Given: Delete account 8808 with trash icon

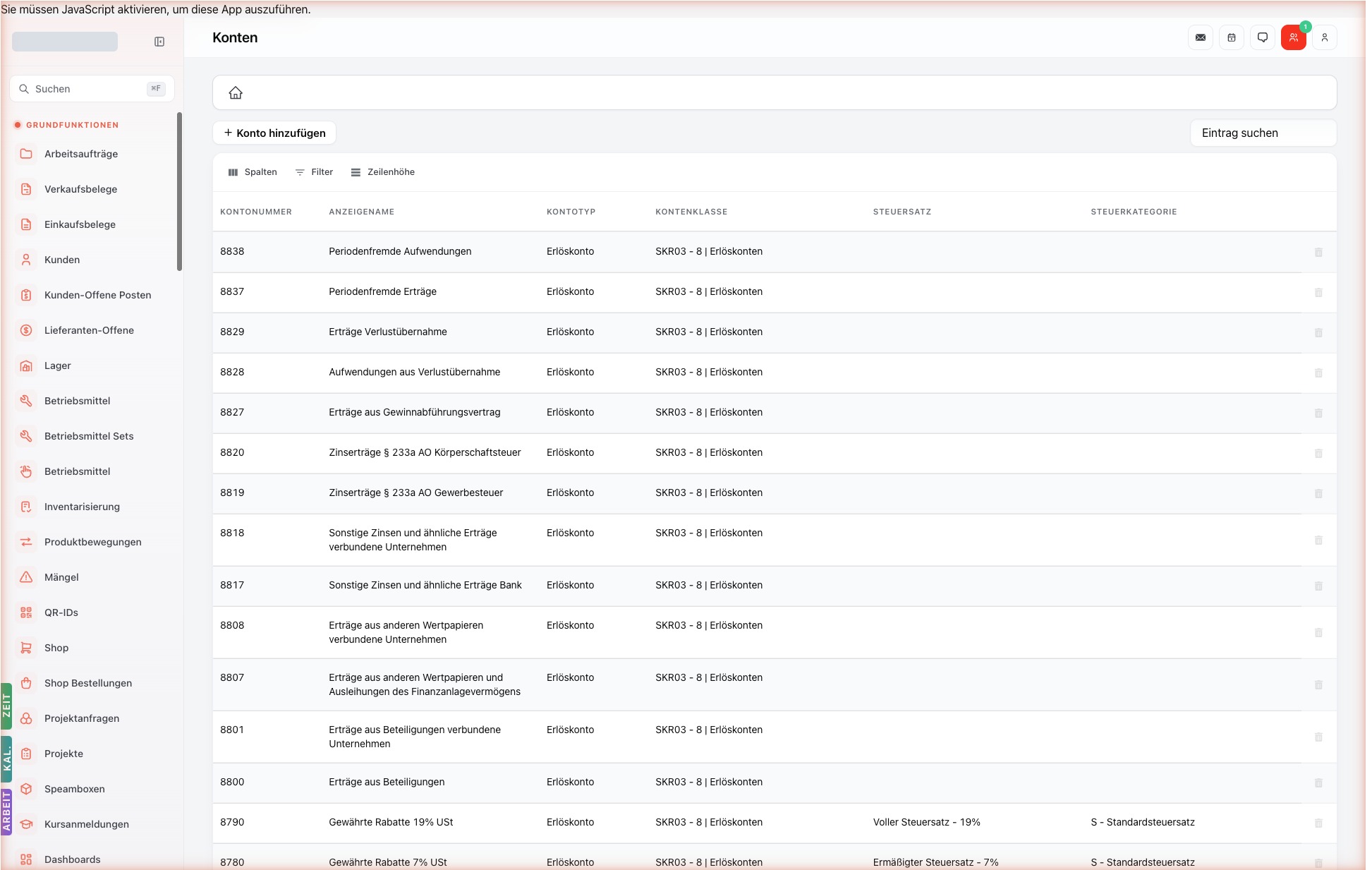Looking at the screenshot, I should point(1318,632).
